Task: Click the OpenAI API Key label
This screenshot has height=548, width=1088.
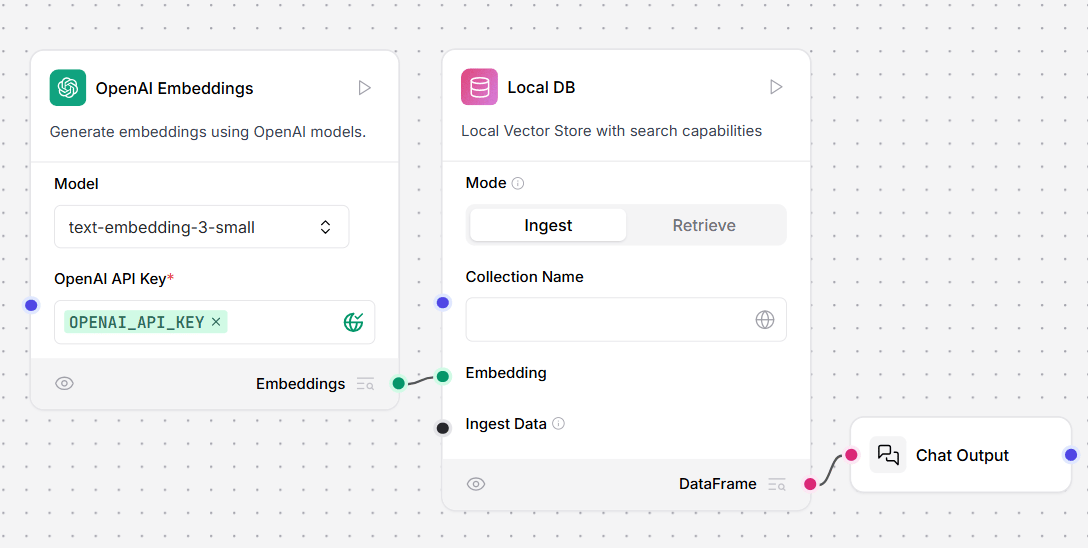Action: pos(110,279)
